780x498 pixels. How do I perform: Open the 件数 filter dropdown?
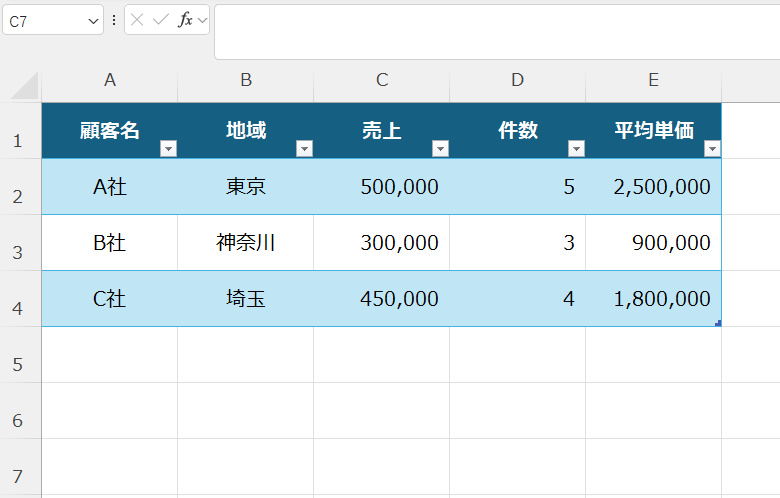tap(576, 149)
